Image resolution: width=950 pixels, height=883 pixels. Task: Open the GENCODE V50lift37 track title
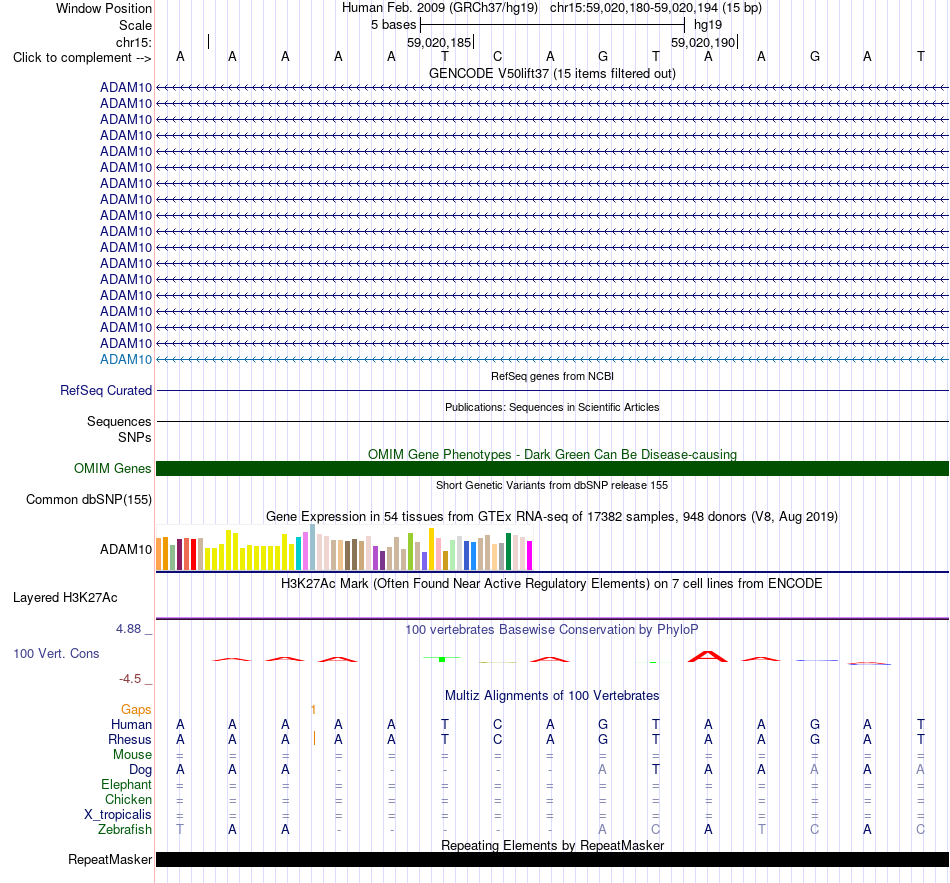(552, 73)
